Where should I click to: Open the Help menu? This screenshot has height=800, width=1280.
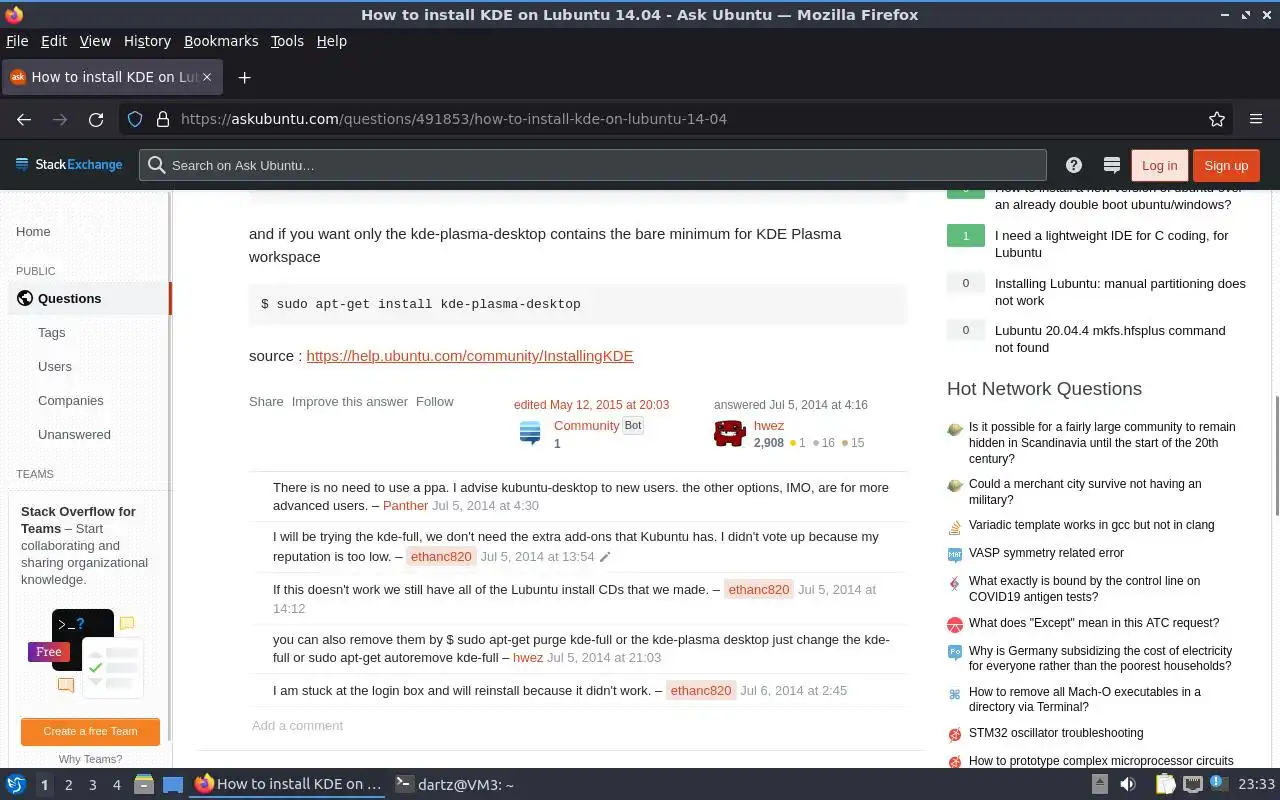(x=332, y=41)
